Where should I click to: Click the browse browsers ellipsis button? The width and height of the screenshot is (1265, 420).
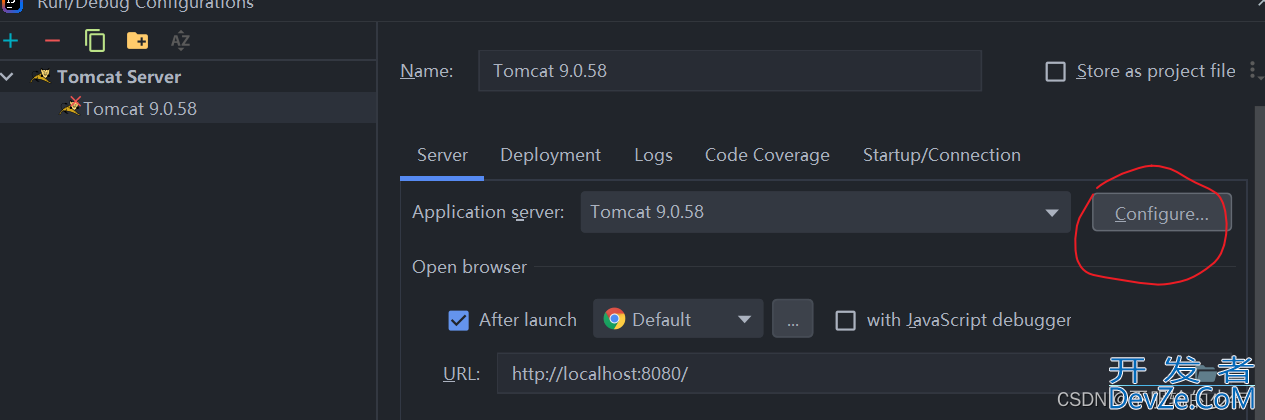[x=792, y=319]
